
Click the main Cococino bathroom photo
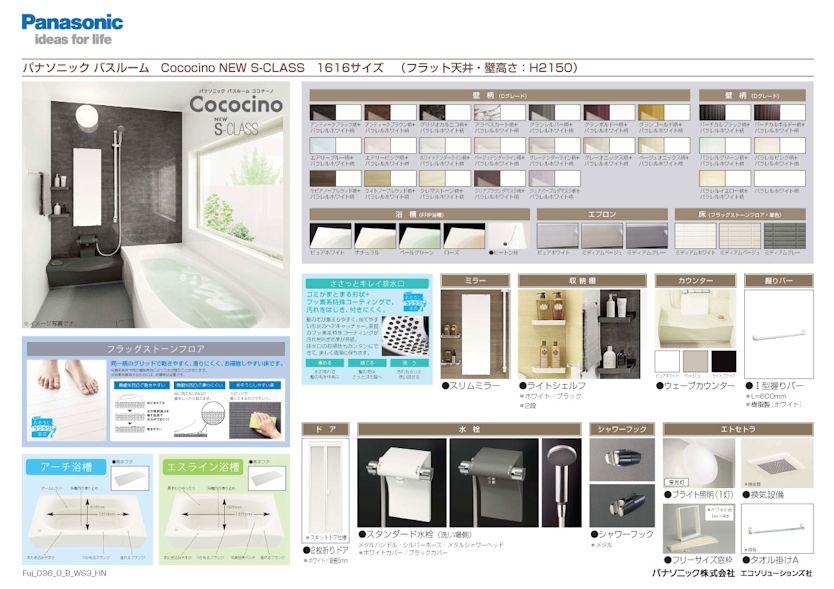pyautogui.click(x=156, y=205)
